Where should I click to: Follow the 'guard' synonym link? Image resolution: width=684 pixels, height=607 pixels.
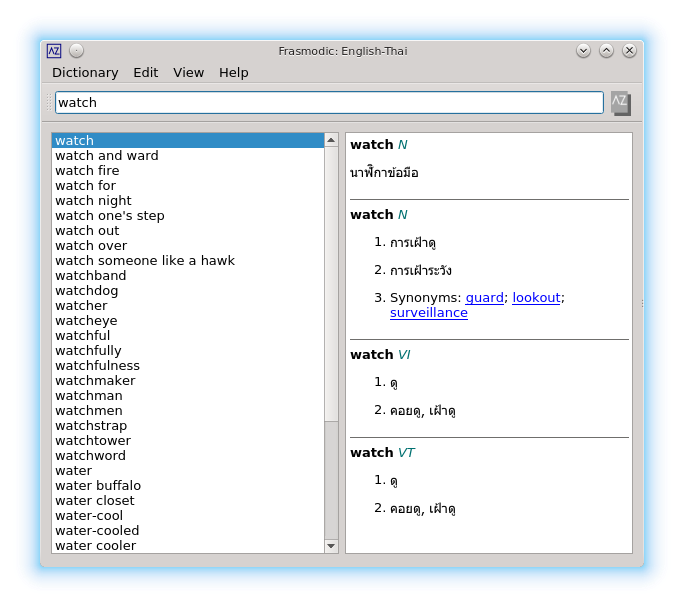484,298
